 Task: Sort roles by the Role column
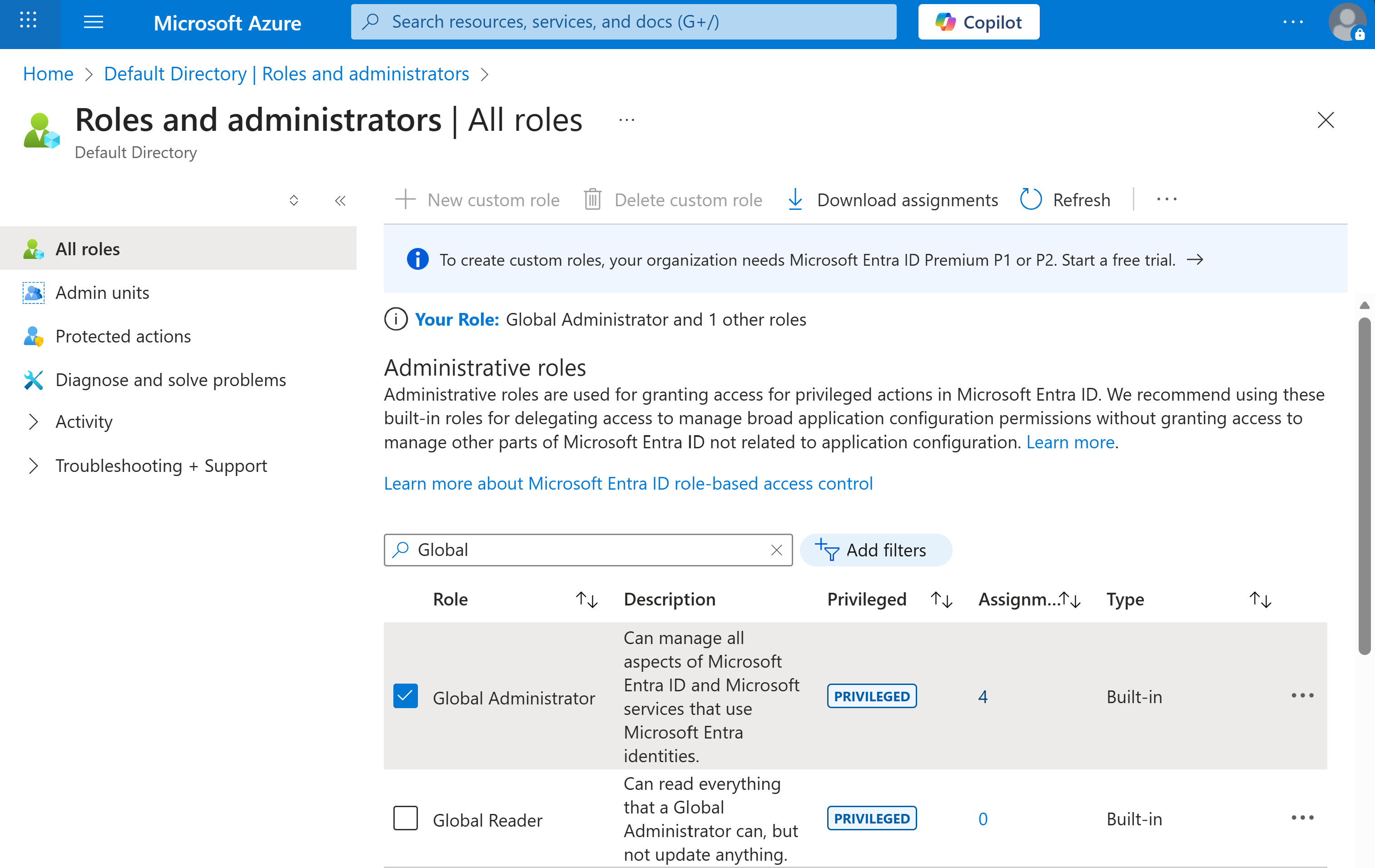click(x=586, y=600)
